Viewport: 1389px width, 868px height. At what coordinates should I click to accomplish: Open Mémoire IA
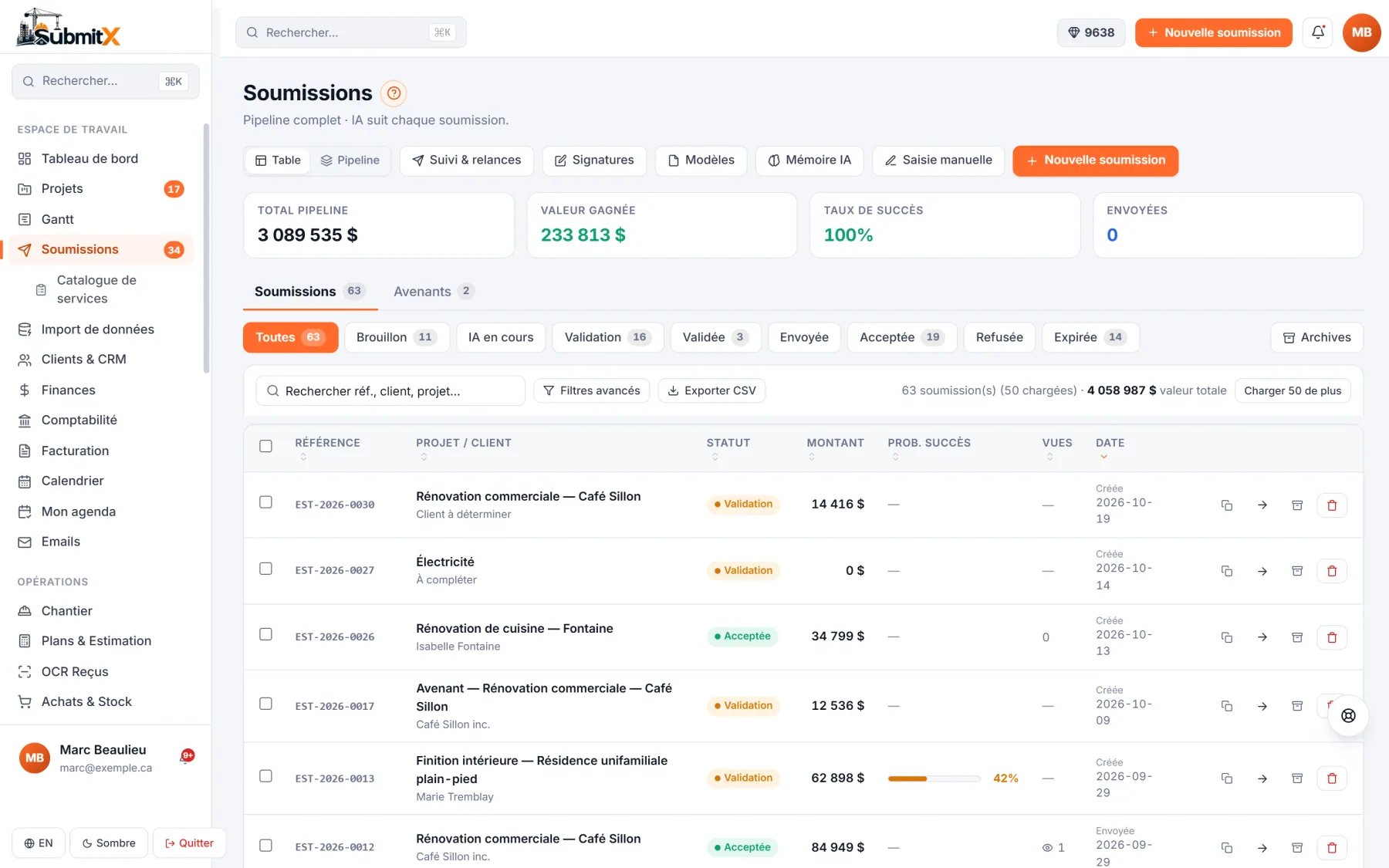pyautogui.click(x=809, y=160)
